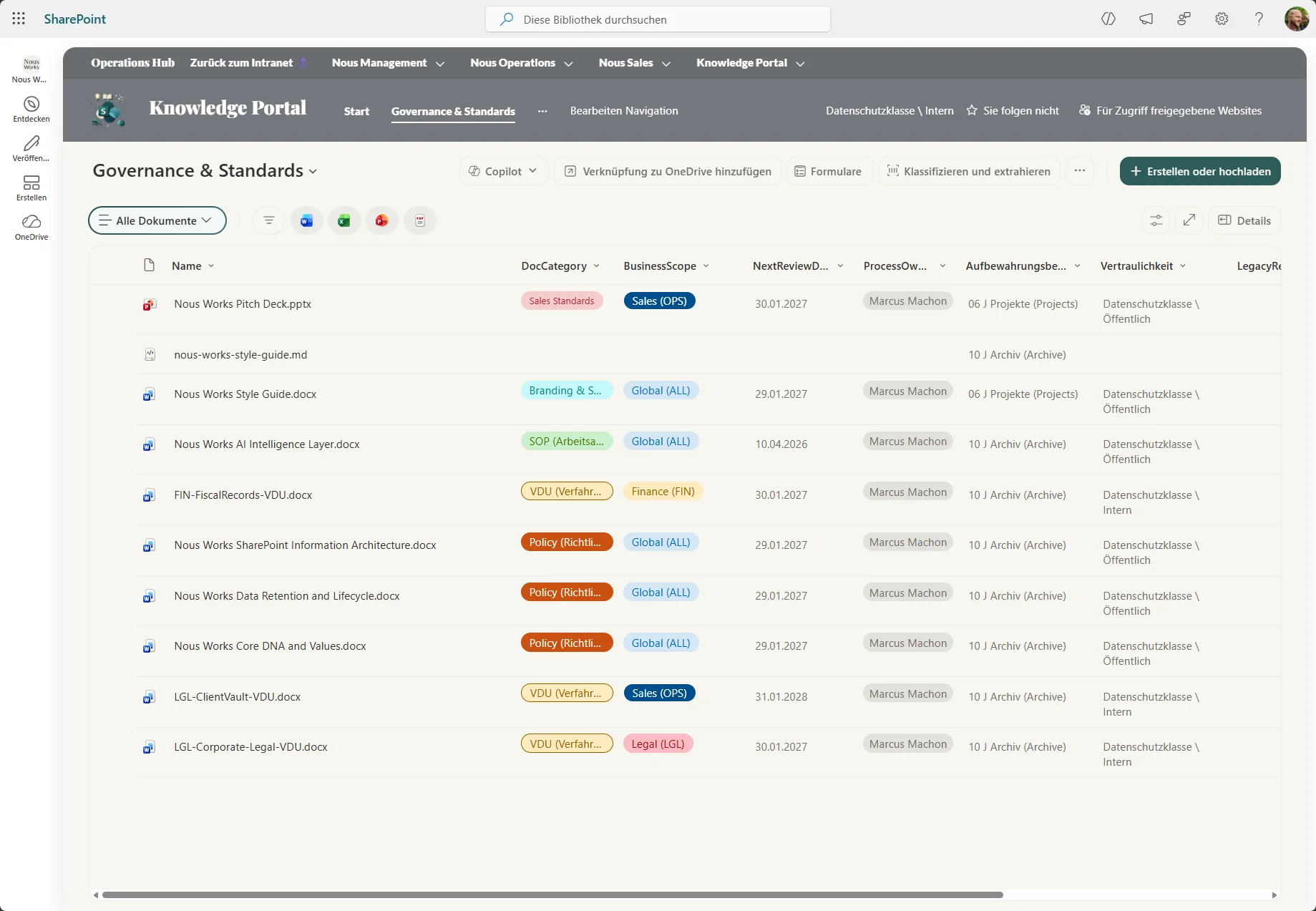This screenshot has width=1316, height=911.
Task: Open Vertraulichkeit column header menu
Action: pos(1144,265)
